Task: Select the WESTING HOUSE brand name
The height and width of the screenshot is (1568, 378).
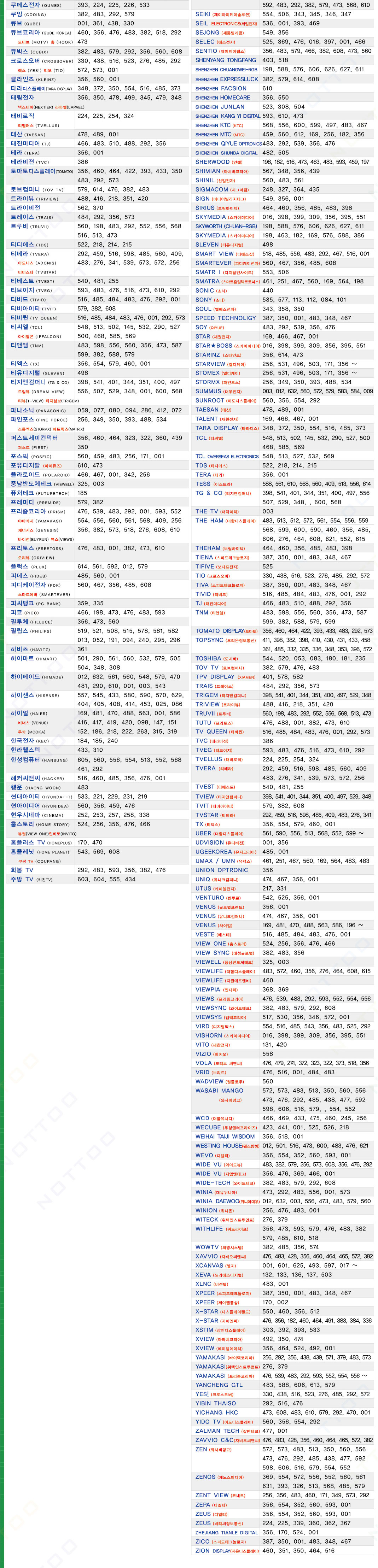Action: coord(227,1146)
